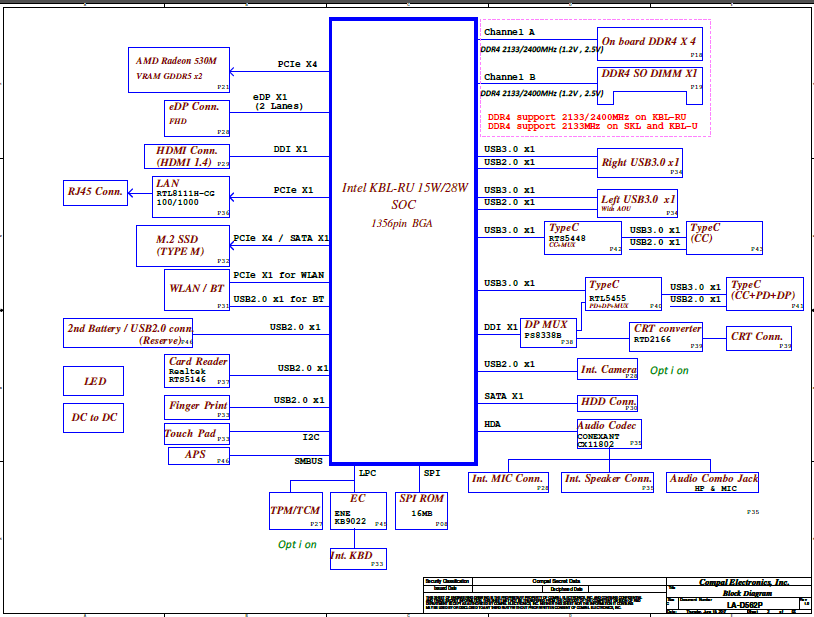Click the Card Reader Realtek RTS5146 block
This screenshot has height=617, width=814.
197,371
